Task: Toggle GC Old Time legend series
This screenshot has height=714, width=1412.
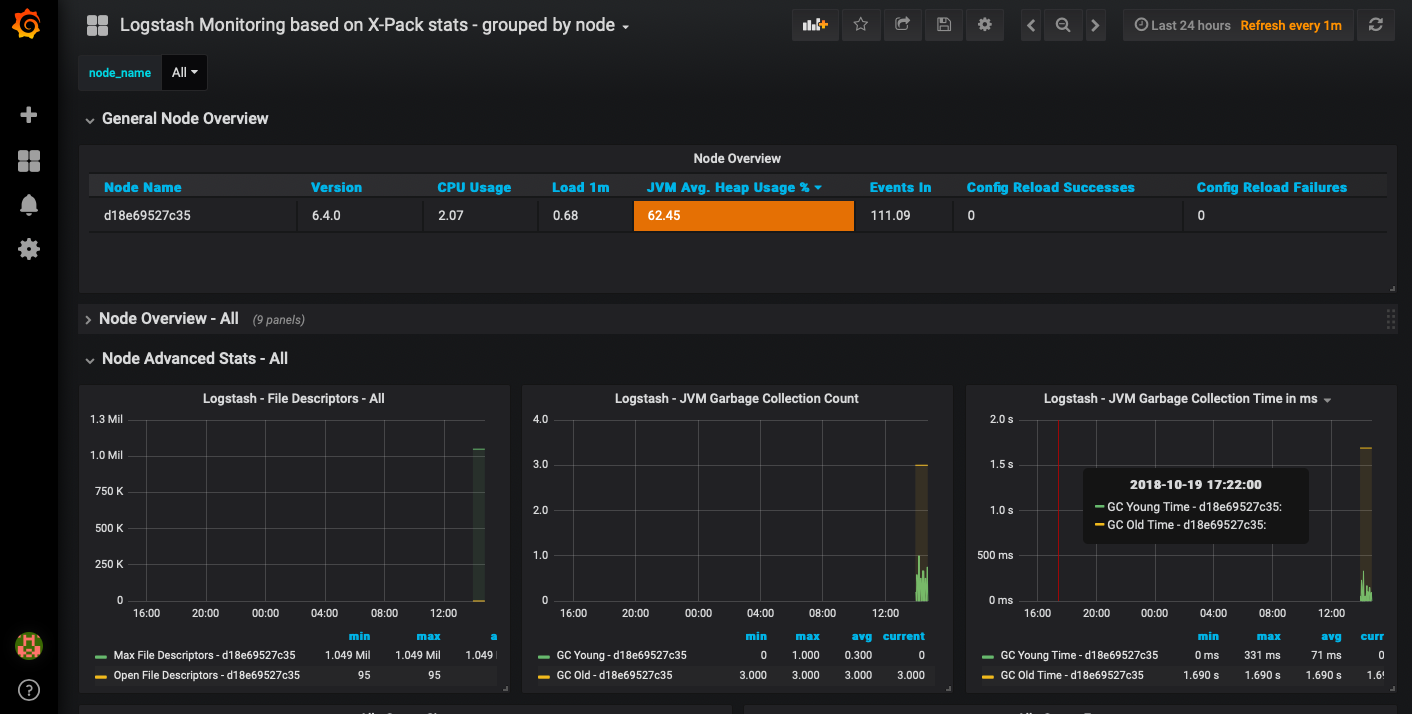Action: pos(1072,675)
